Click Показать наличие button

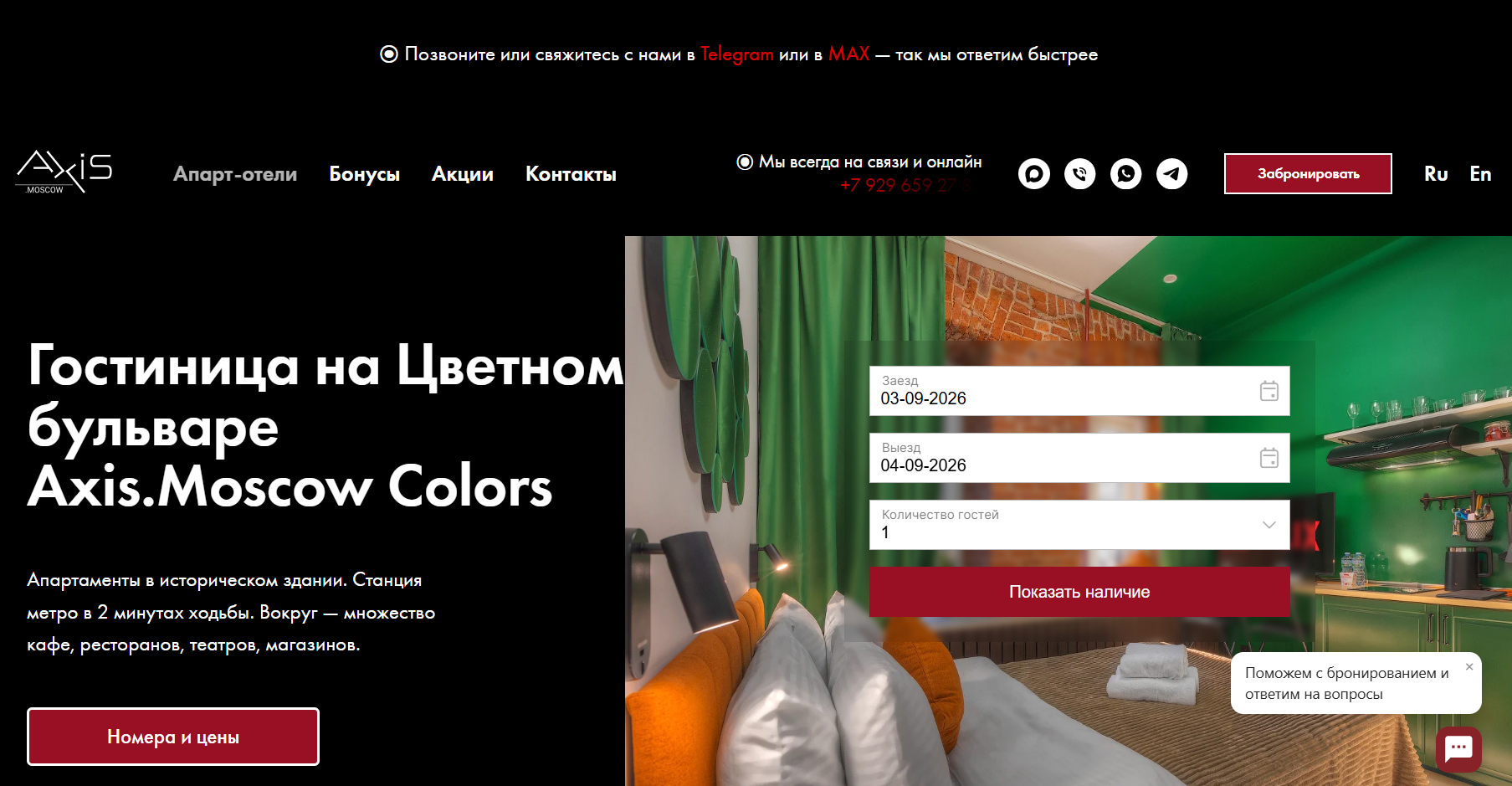[x=1079, y=592]
